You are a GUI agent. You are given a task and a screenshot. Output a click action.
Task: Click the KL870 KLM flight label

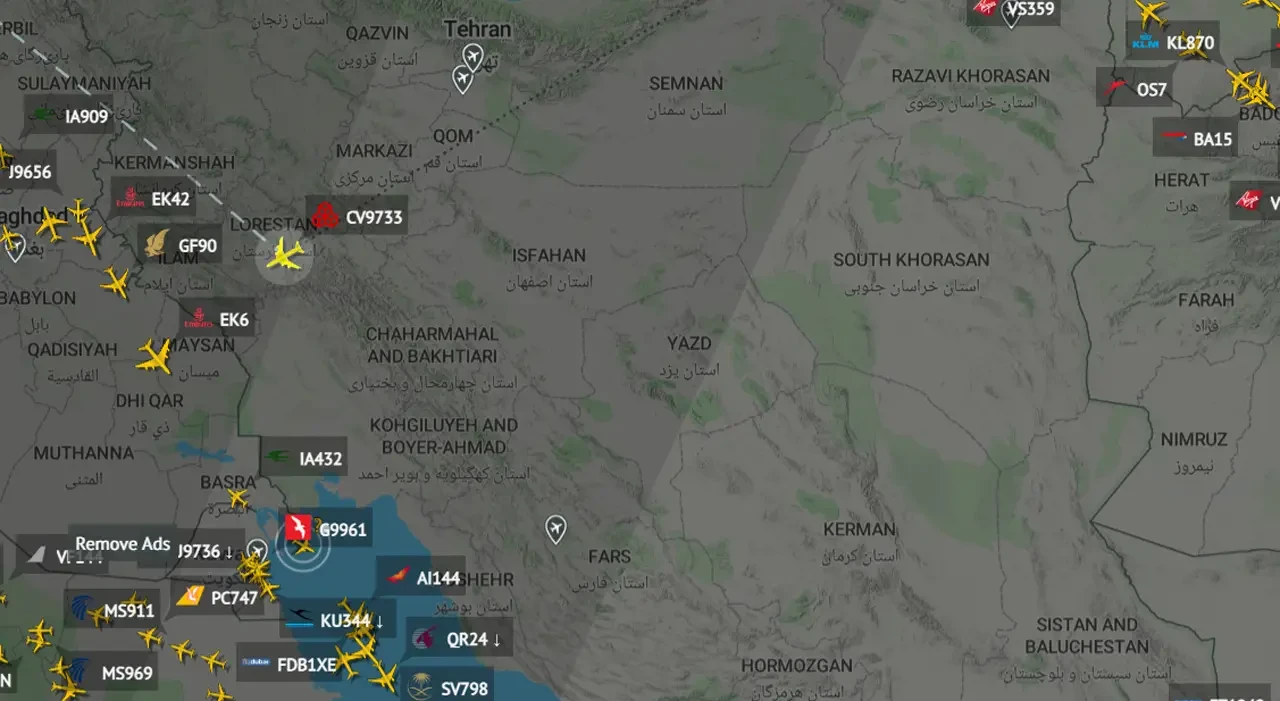[x=1172, y=42]
